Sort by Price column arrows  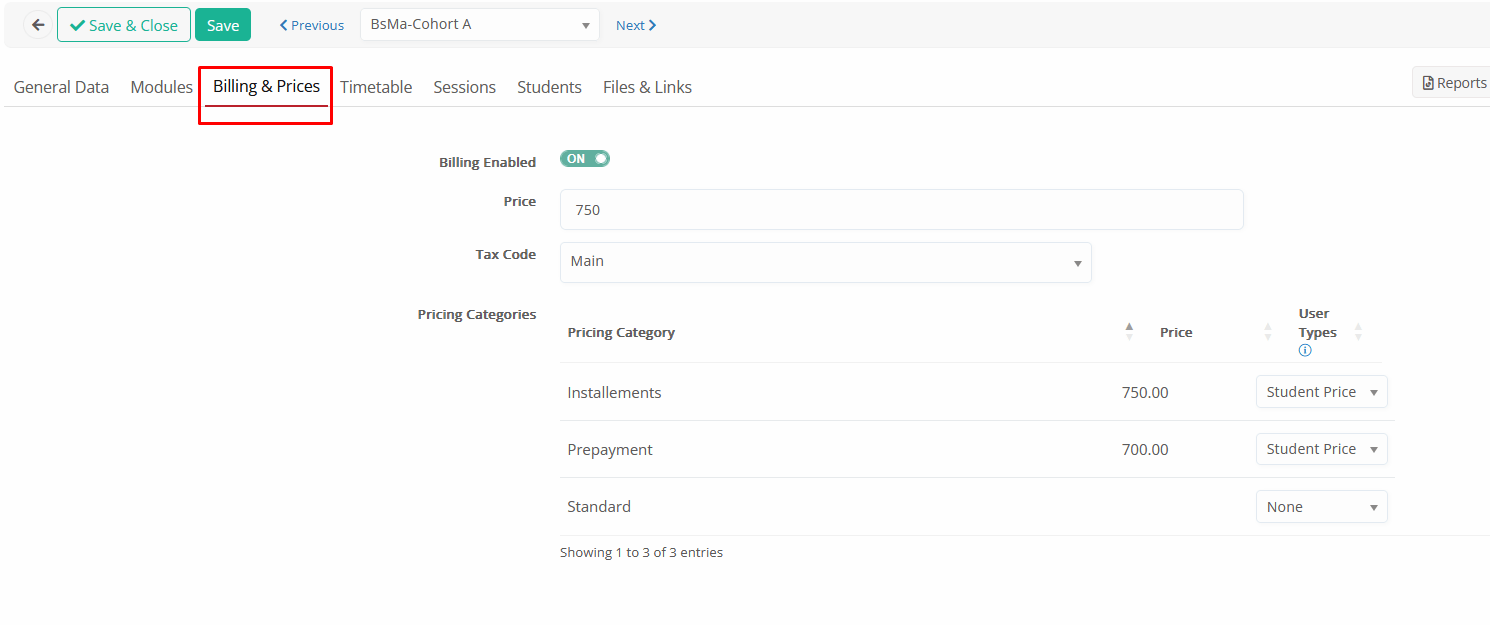(x=1268, y=332)
